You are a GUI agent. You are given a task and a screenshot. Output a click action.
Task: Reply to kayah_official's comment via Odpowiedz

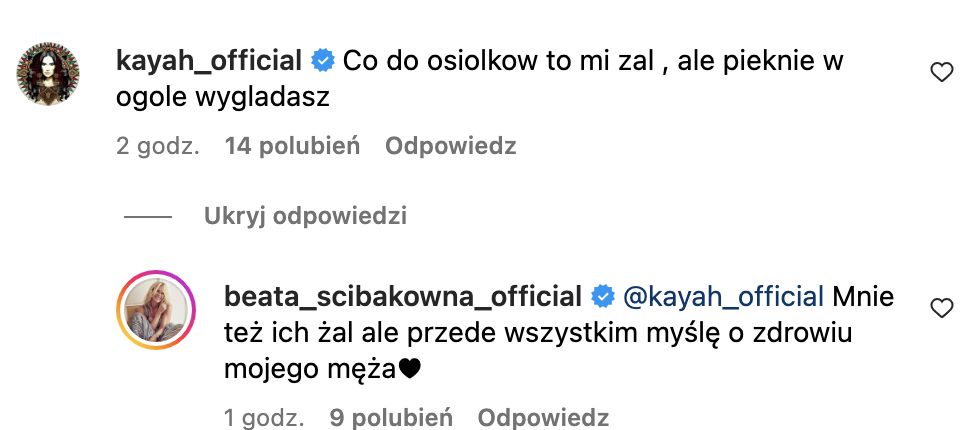click(451, 146)
